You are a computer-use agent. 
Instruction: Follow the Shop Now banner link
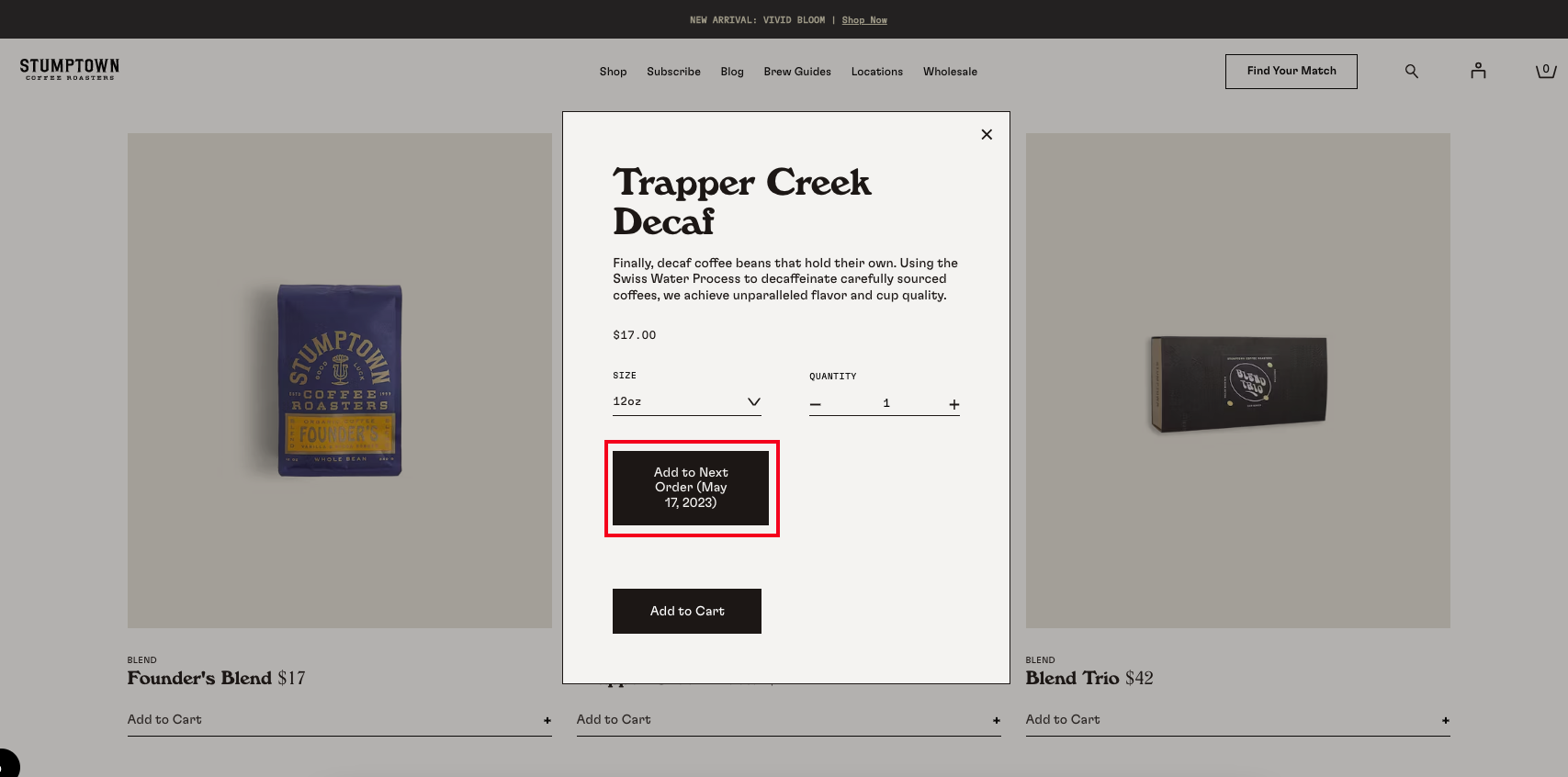[864, 20]
